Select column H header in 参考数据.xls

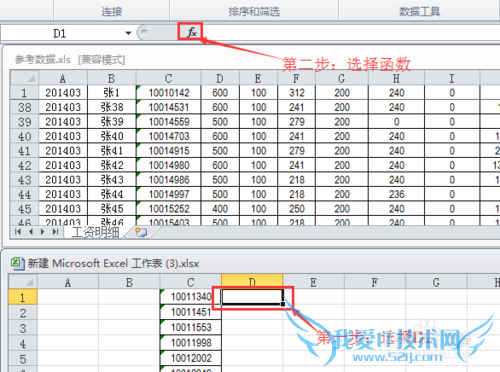point(396,78)
